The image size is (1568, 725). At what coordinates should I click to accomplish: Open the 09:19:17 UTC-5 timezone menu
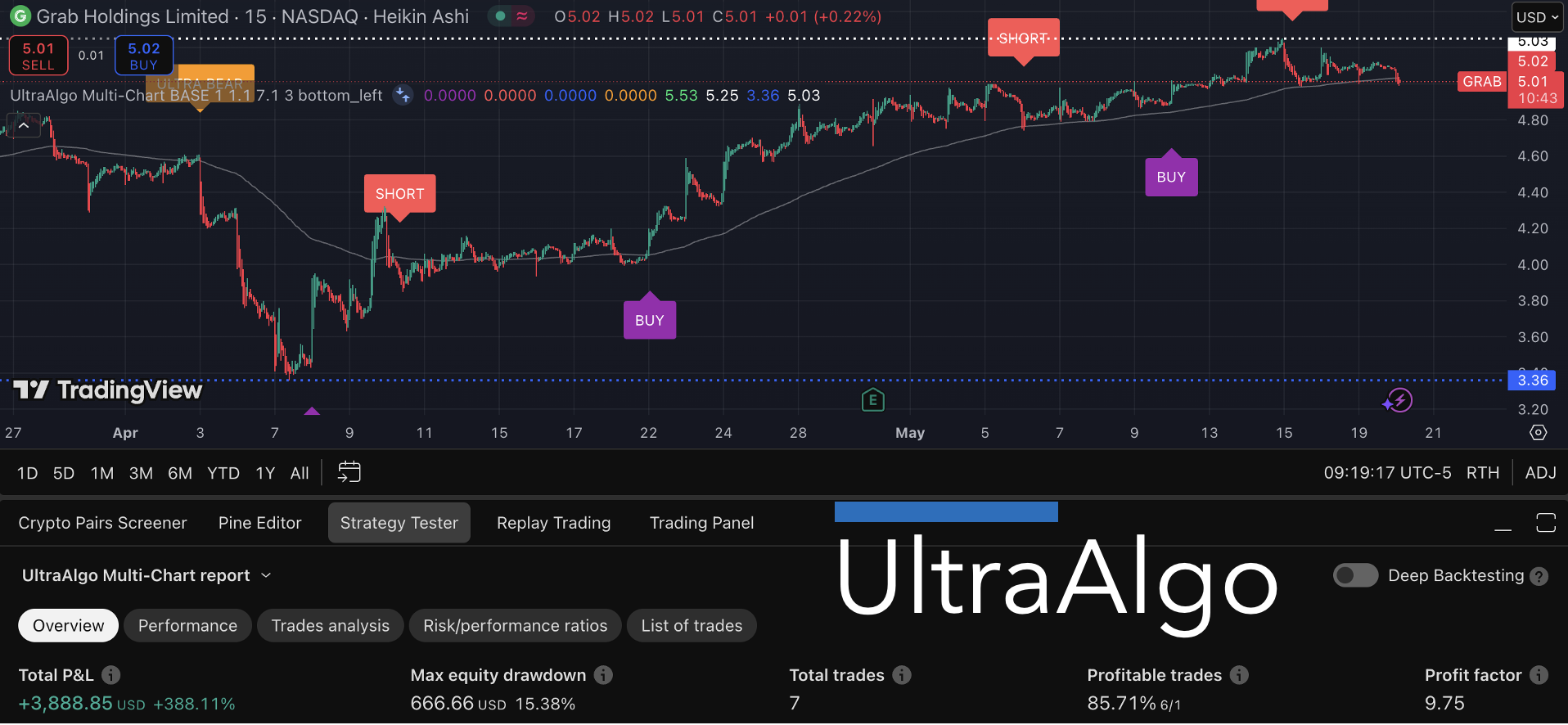tap(1387, 473)
